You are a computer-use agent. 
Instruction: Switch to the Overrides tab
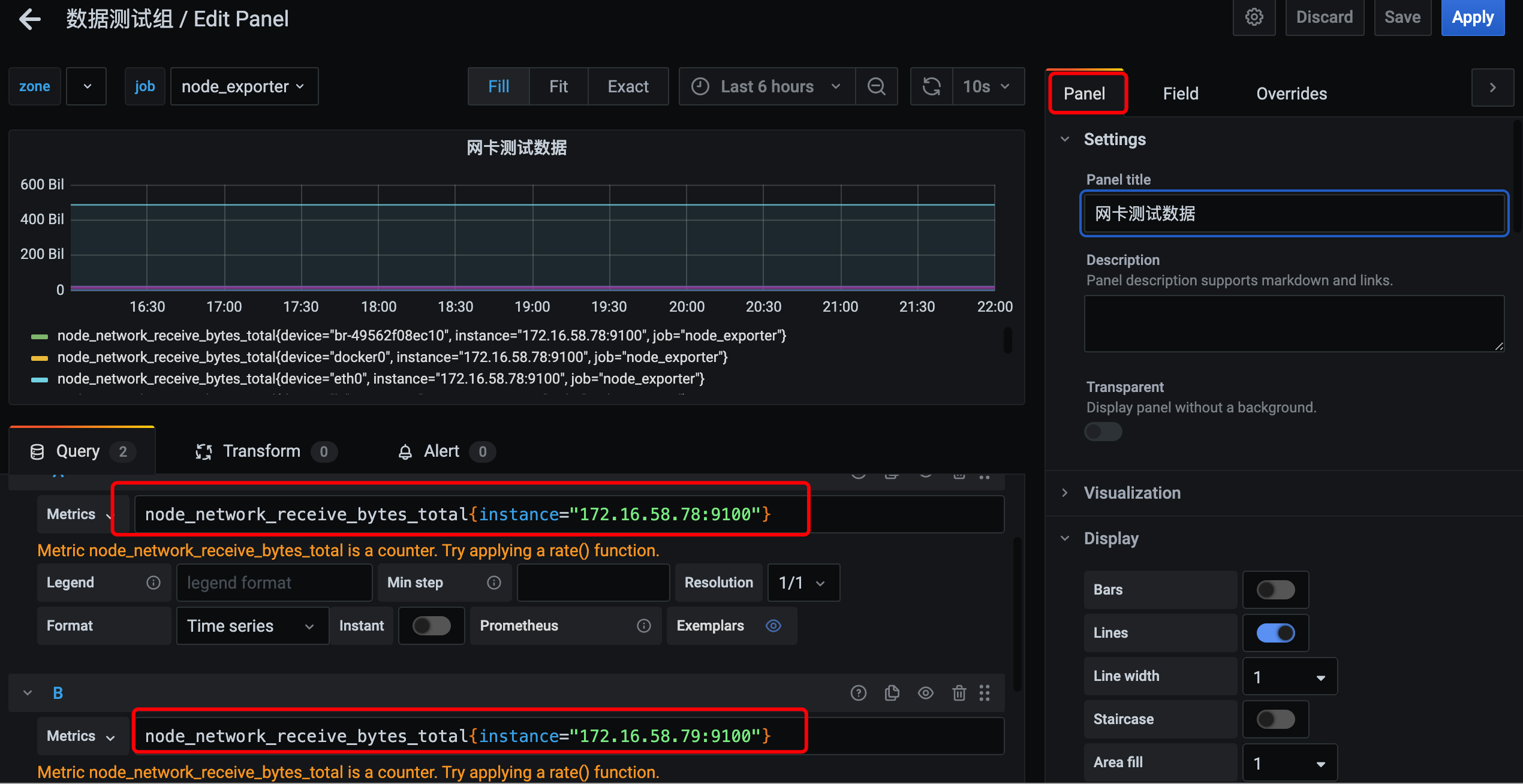pyautogui.click(x=1292, y=94)
